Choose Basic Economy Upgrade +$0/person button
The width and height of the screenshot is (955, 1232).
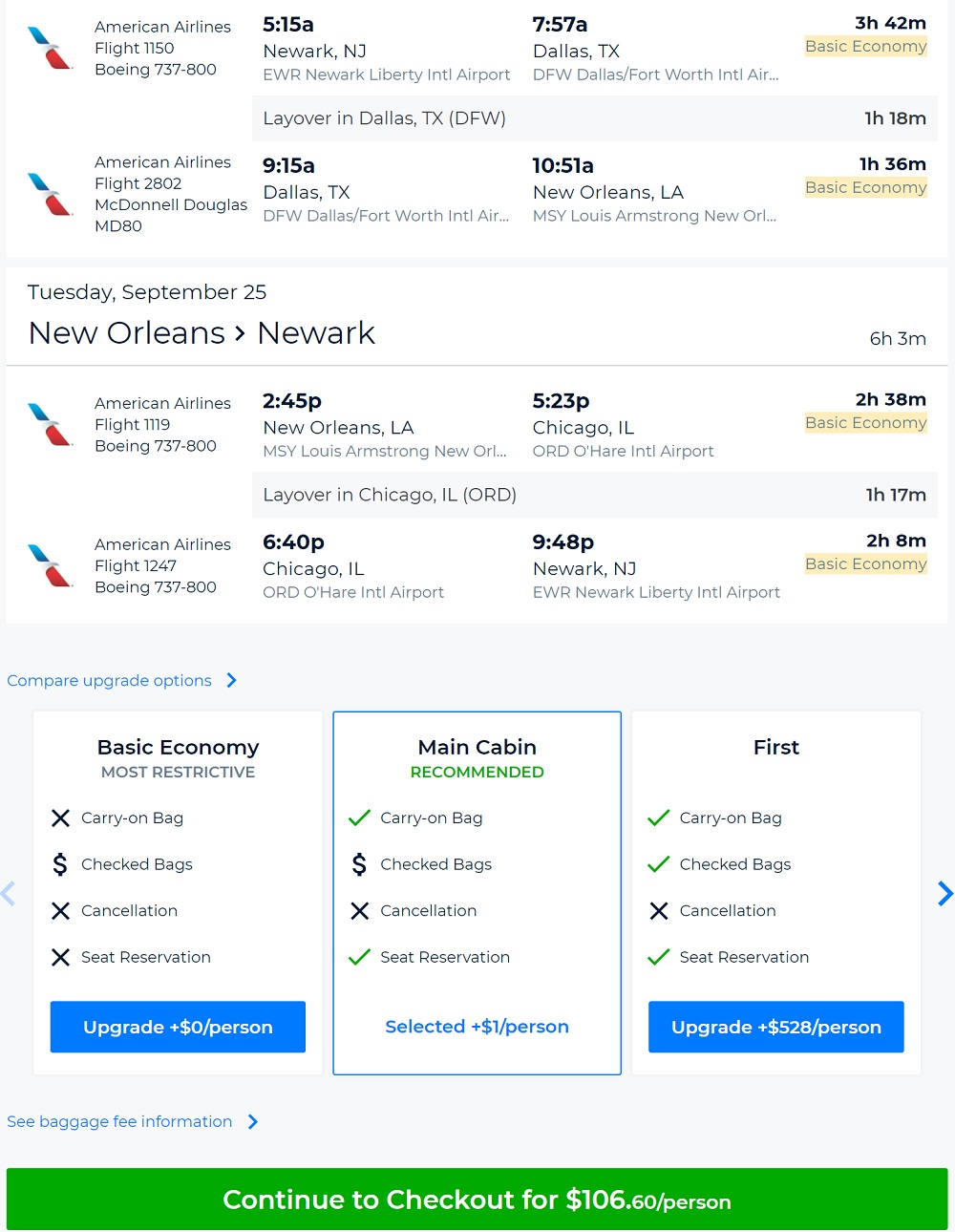coord(178,1027)
